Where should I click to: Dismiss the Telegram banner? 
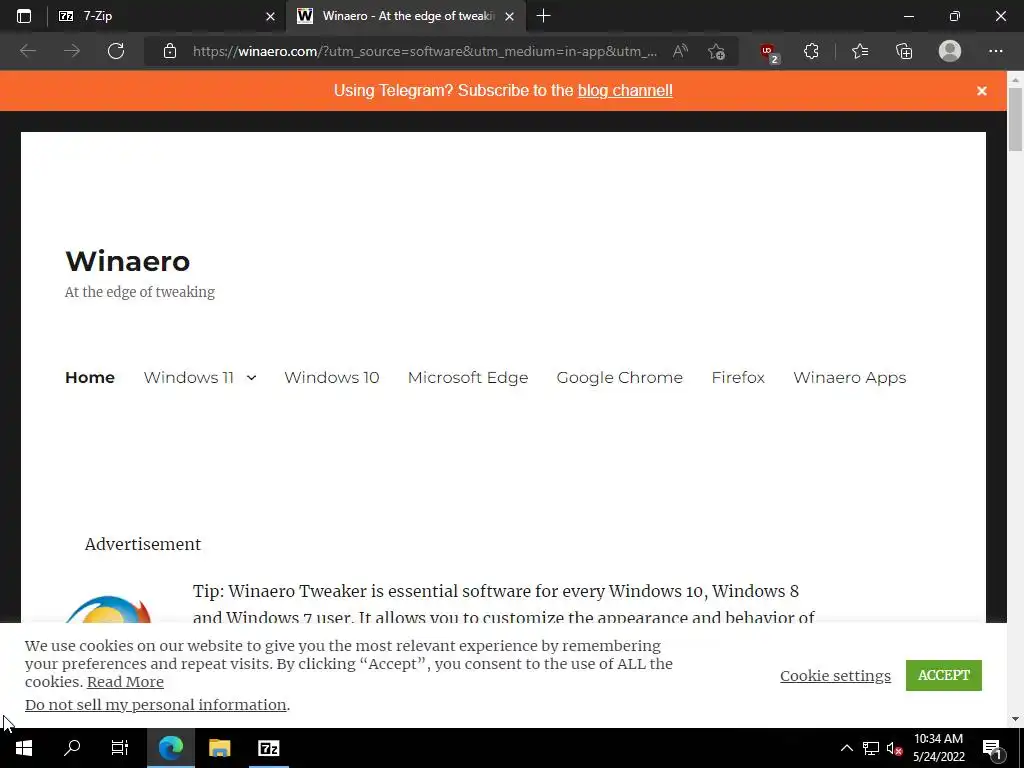pyautogui.click(x=982, y=91)
